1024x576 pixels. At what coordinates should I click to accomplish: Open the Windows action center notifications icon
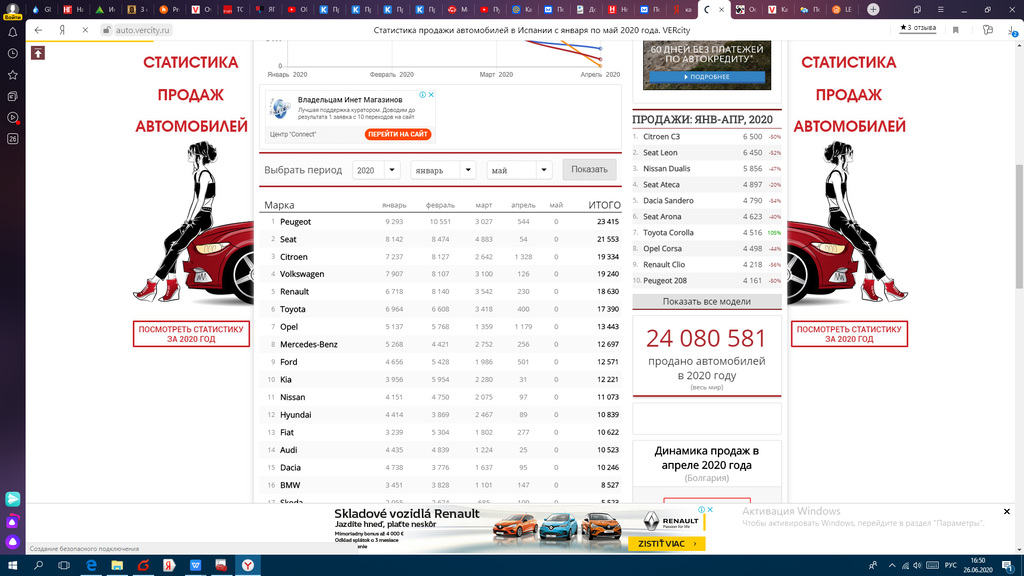[1008, 566]
